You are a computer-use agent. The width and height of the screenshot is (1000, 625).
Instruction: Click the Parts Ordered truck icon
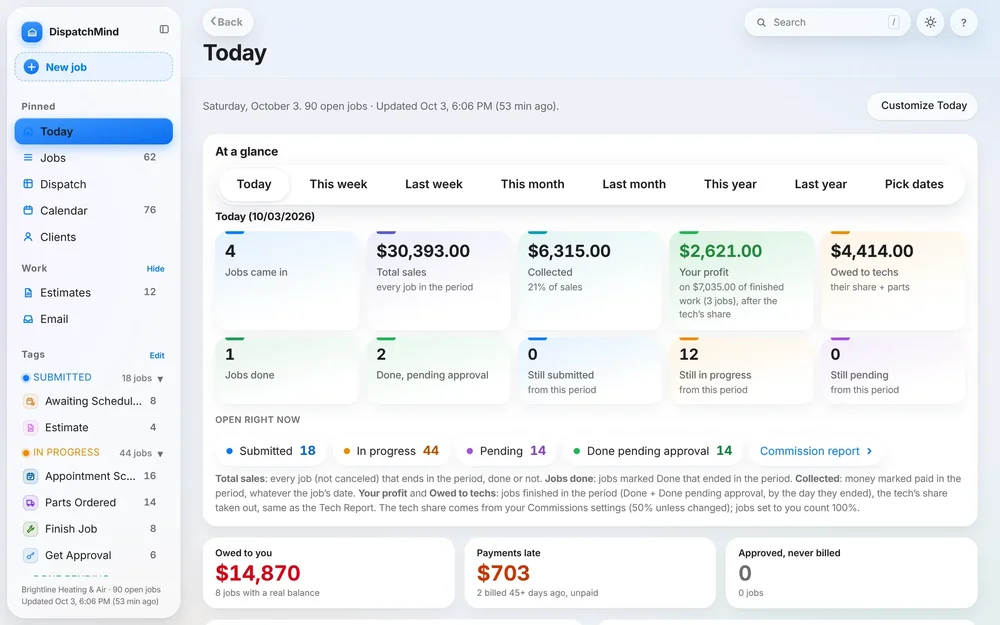[x=30, y=503]
